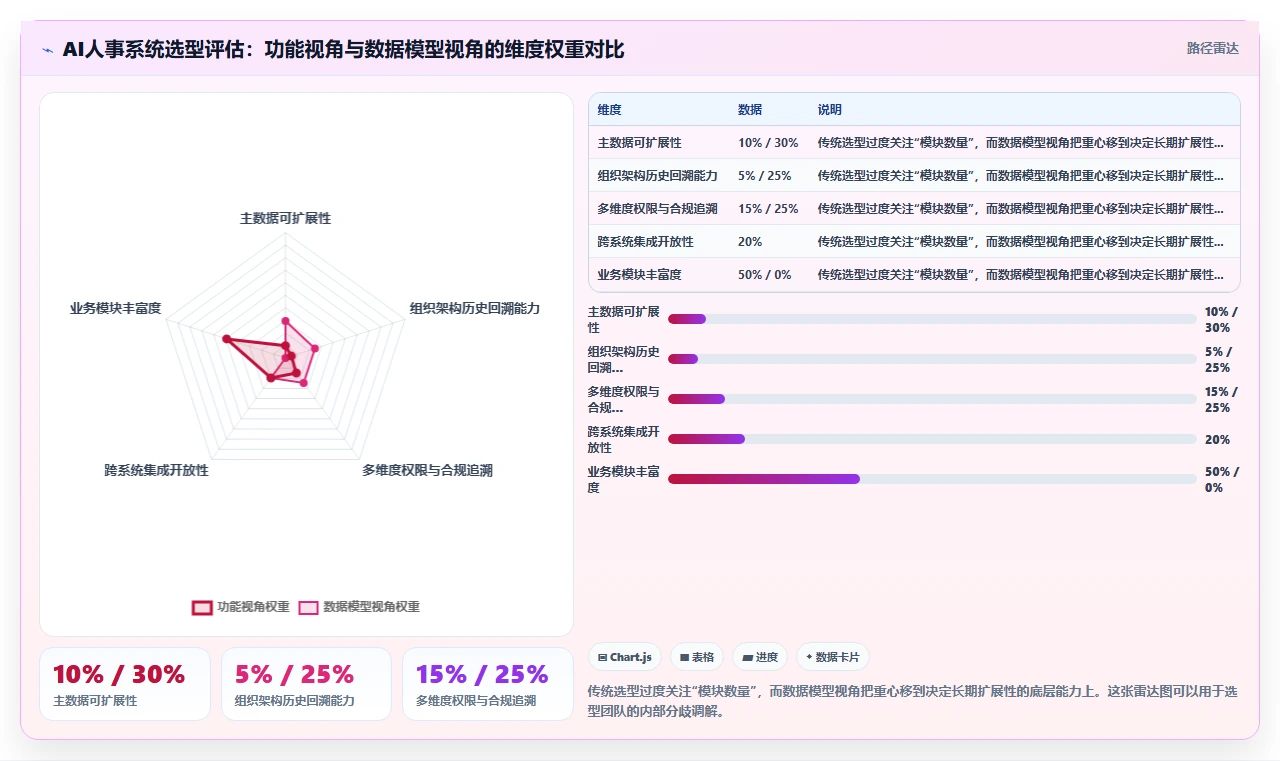1280x761 pixels.
Task: Open the 15% / 25% 多维度权限与合规追溯 stat card
Action: [x=488, y=684]
